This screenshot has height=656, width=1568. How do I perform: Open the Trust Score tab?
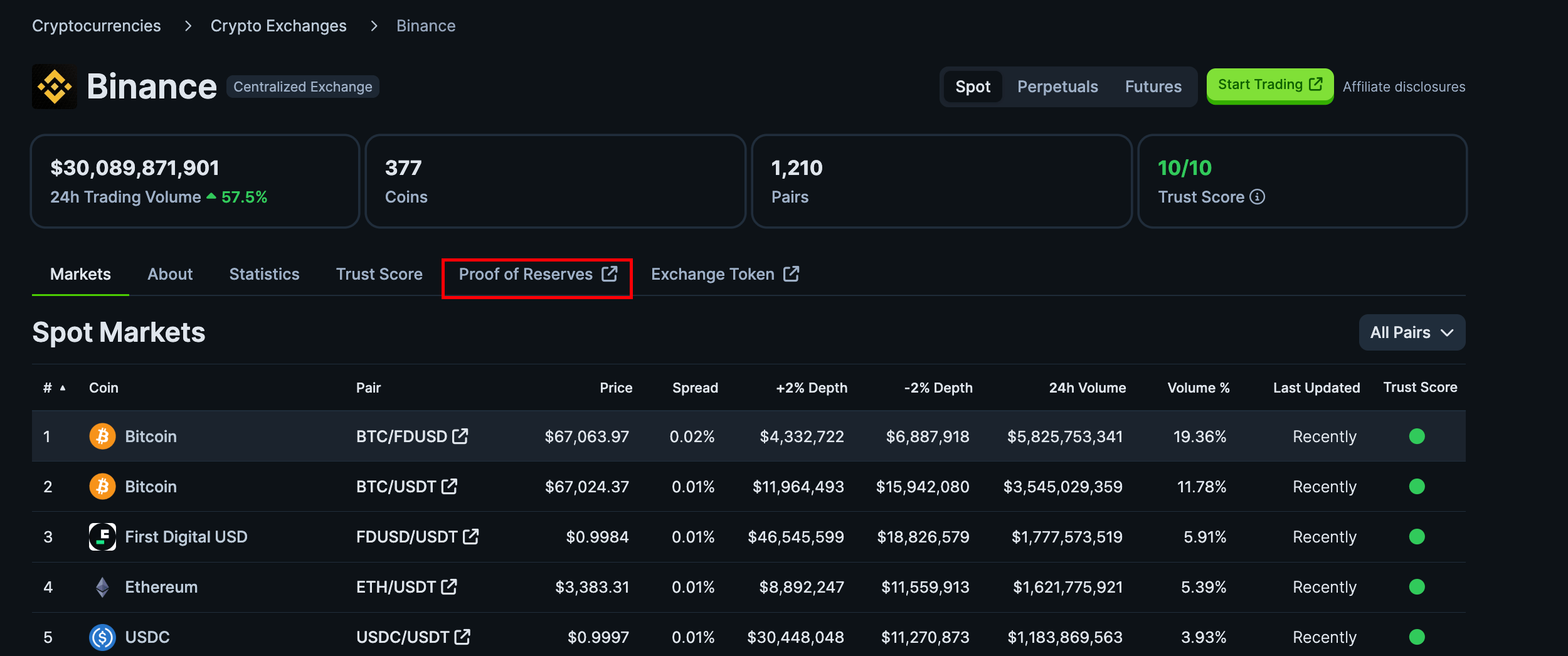[x=379, y=274]
